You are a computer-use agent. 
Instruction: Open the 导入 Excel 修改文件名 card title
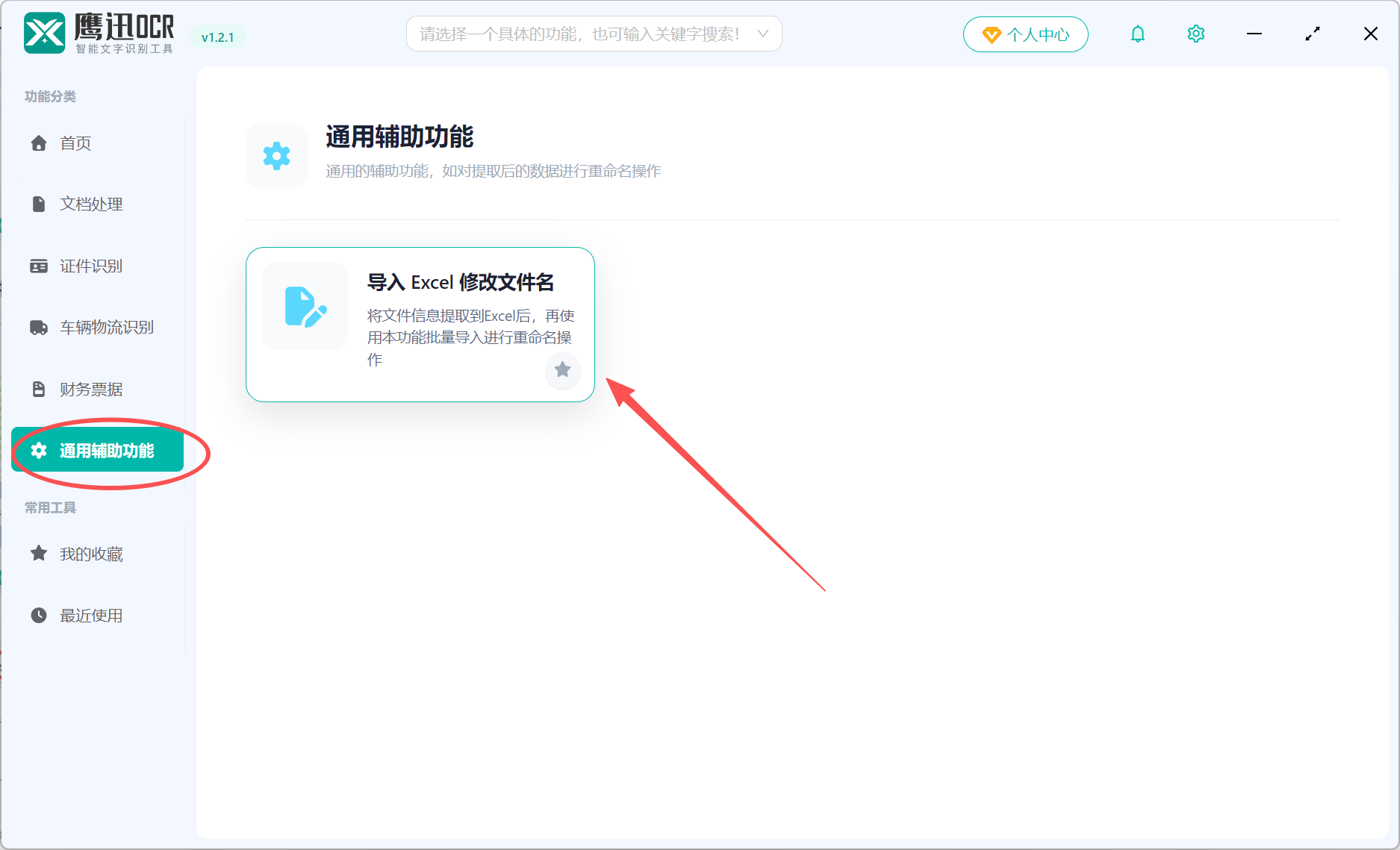[461, 282]
